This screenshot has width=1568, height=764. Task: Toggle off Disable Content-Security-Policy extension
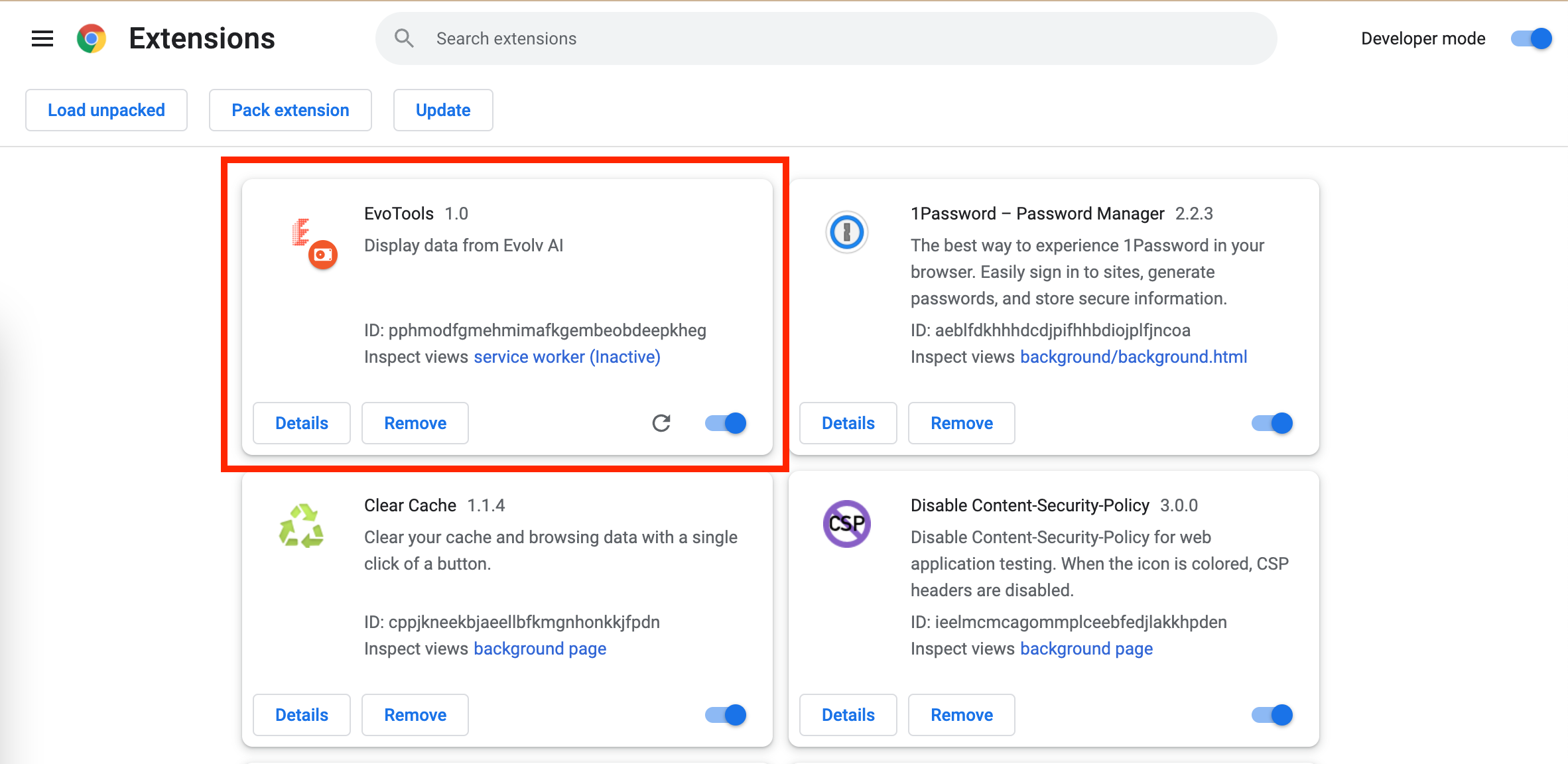(1272, 715)
